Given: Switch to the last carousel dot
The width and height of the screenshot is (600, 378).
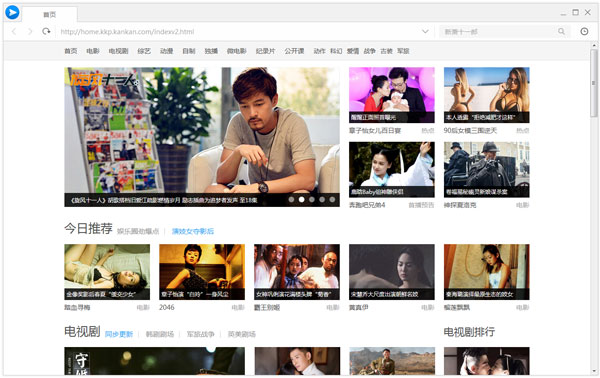Looking at the screenshot, I should coord(332,199).
